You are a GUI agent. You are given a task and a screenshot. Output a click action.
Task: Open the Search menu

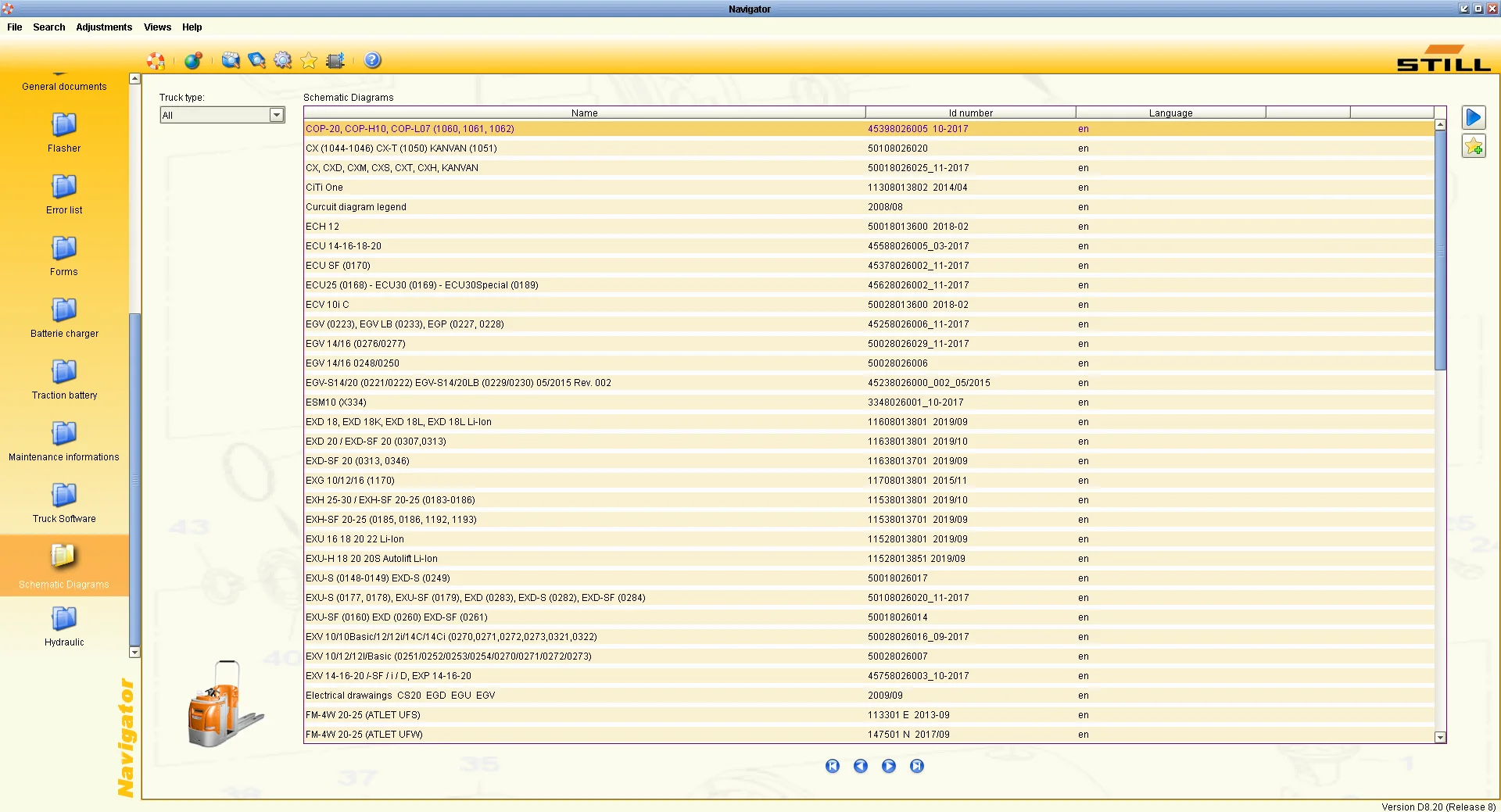point(49,27)
